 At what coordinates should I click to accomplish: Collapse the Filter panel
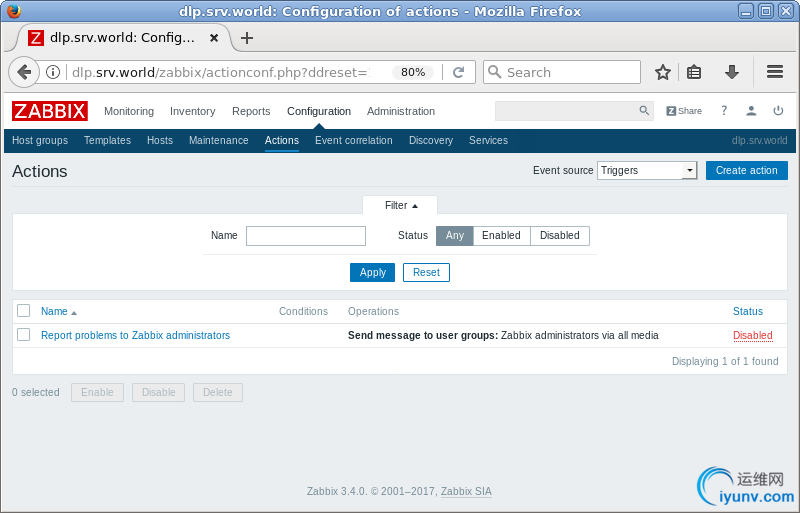[x=401, y=205]
